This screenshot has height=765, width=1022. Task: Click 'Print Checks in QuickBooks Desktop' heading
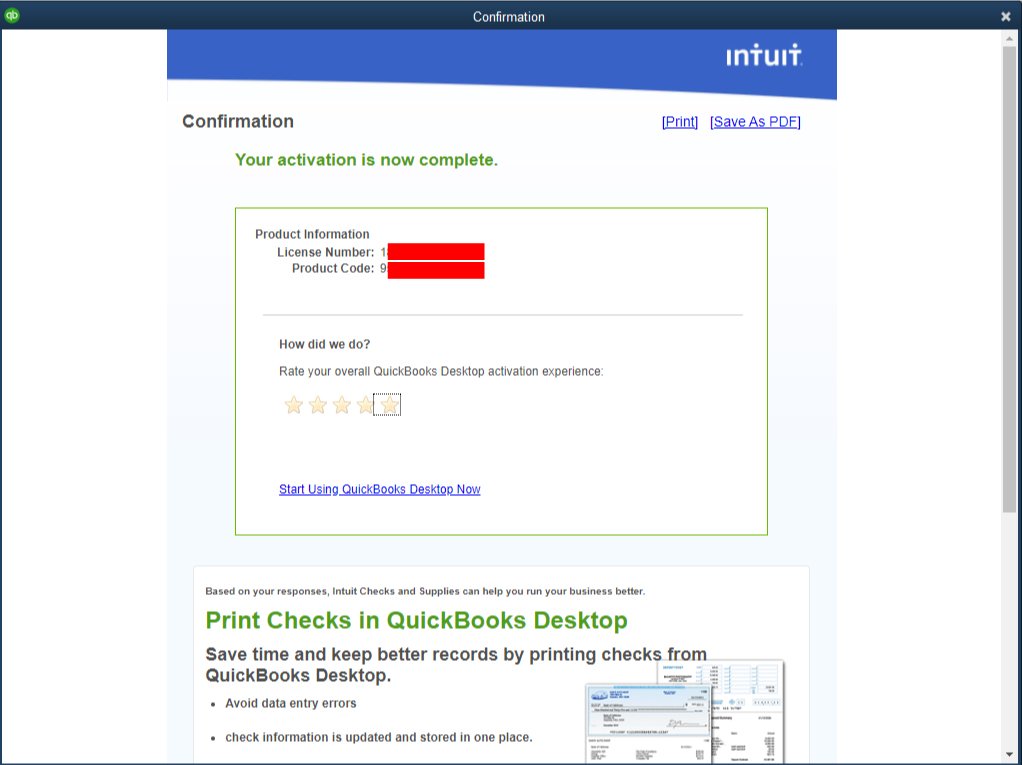click(x=416, y=620)
